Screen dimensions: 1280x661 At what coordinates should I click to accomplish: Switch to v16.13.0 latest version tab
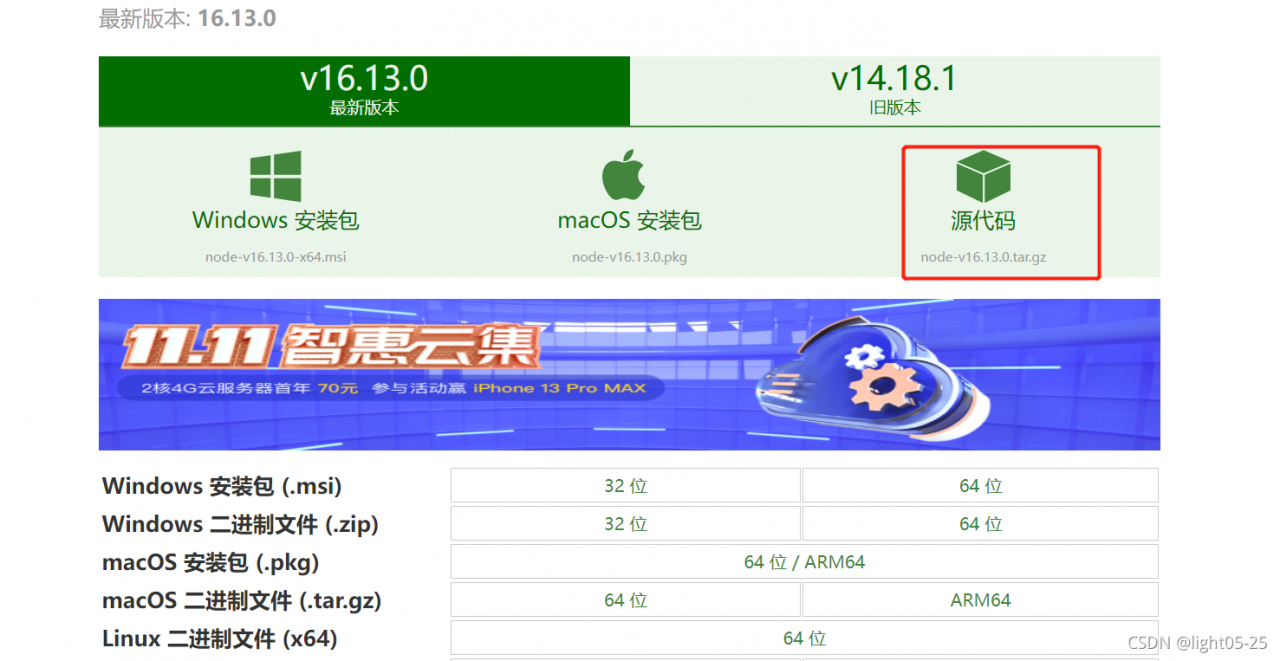coord(364,91)
